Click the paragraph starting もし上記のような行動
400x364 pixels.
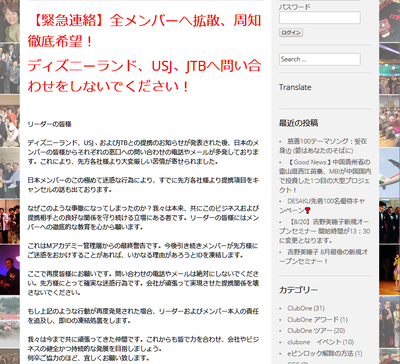point(143,316)
